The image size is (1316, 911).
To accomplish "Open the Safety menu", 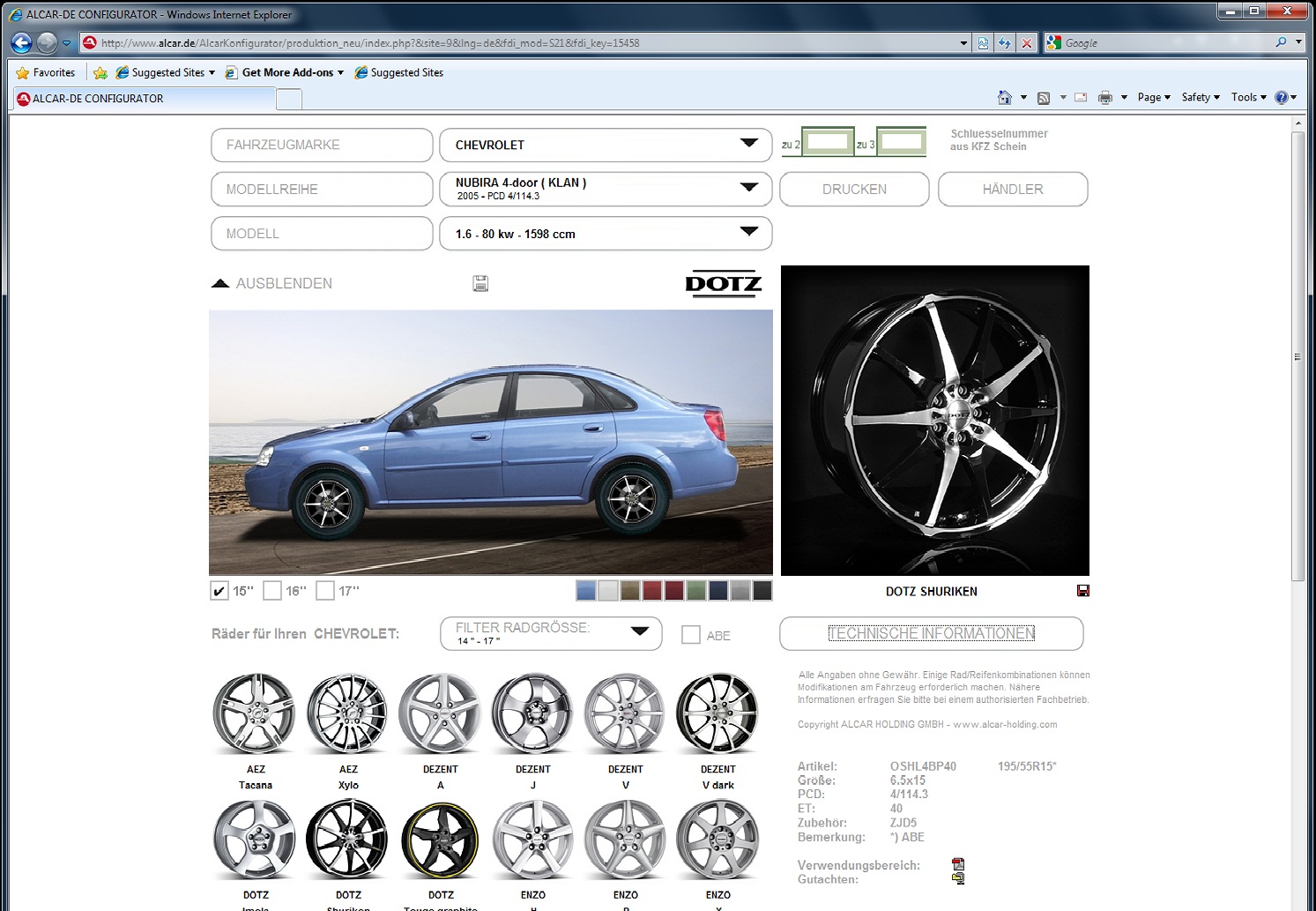I will click(1201, 97).
